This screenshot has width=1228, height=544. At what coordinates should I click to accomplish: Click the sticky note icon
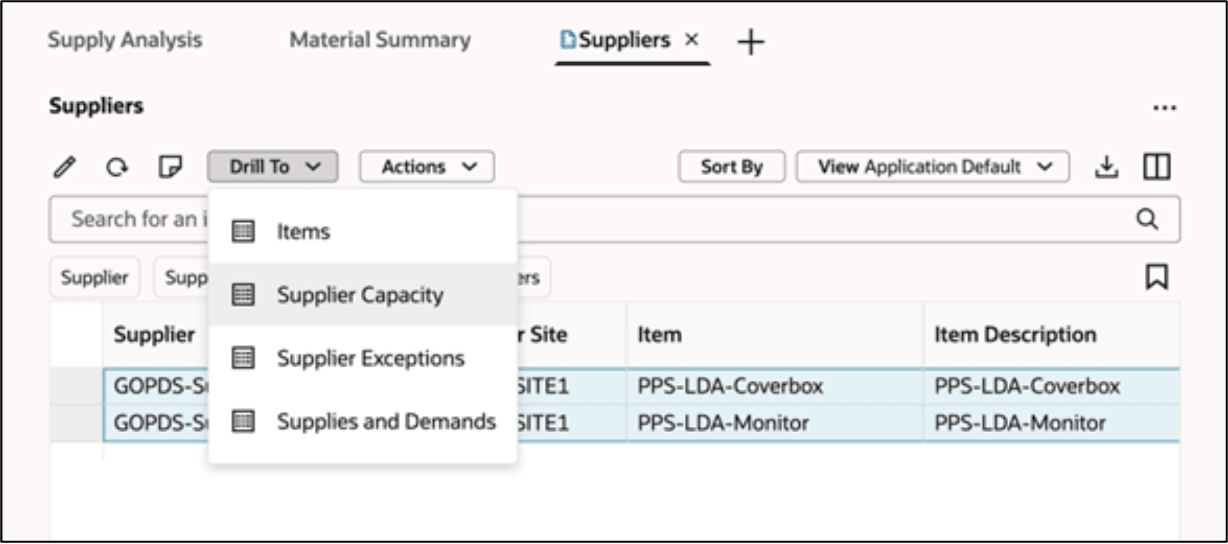point(170,167)
